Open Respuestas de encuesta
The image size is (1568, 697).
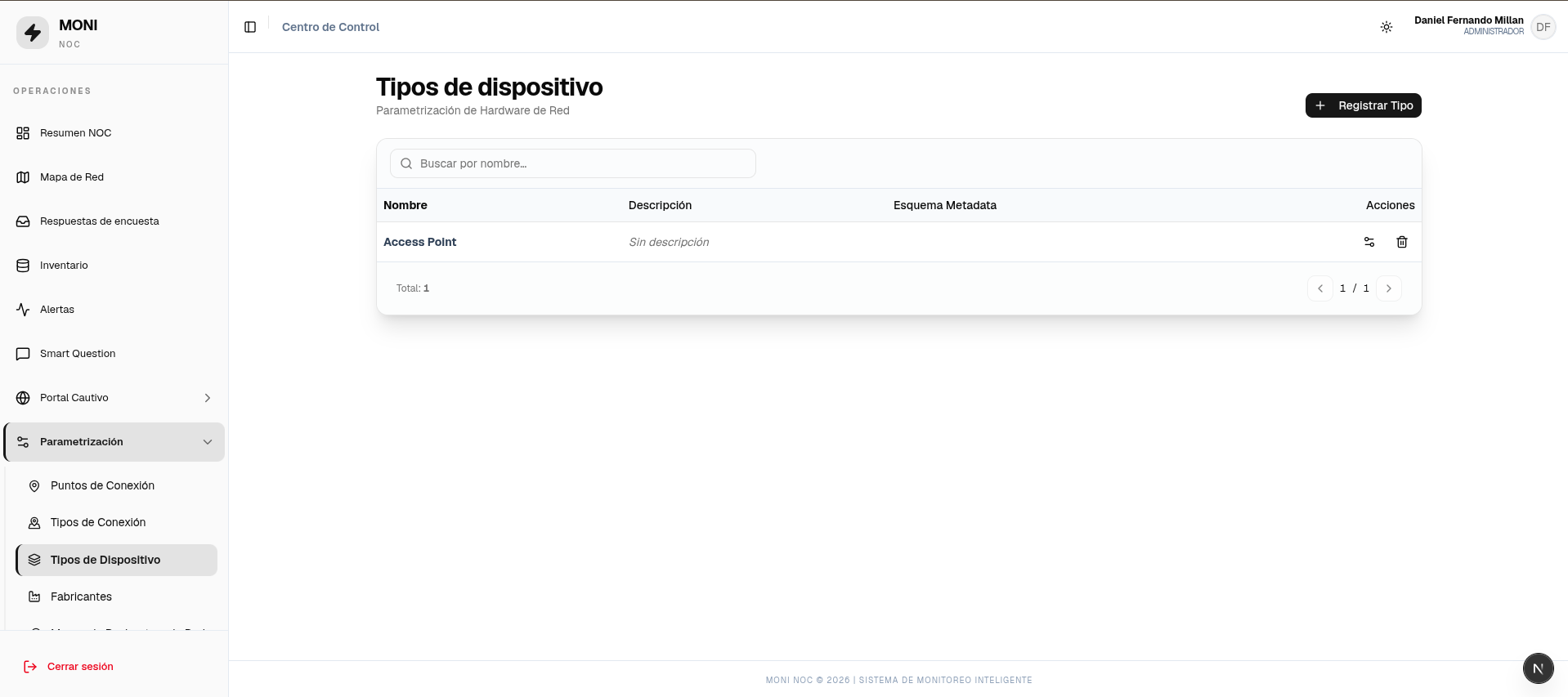pyautogui.click(x=114, y=221)
